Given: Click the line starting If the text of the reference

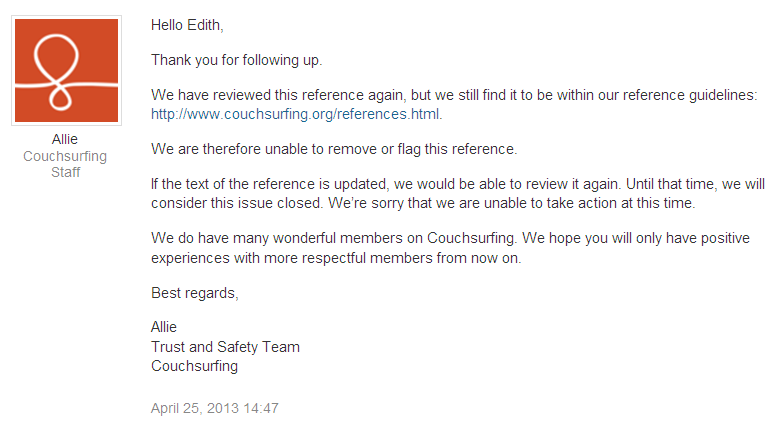Looking at the screenshot, I should click(458, 184).
